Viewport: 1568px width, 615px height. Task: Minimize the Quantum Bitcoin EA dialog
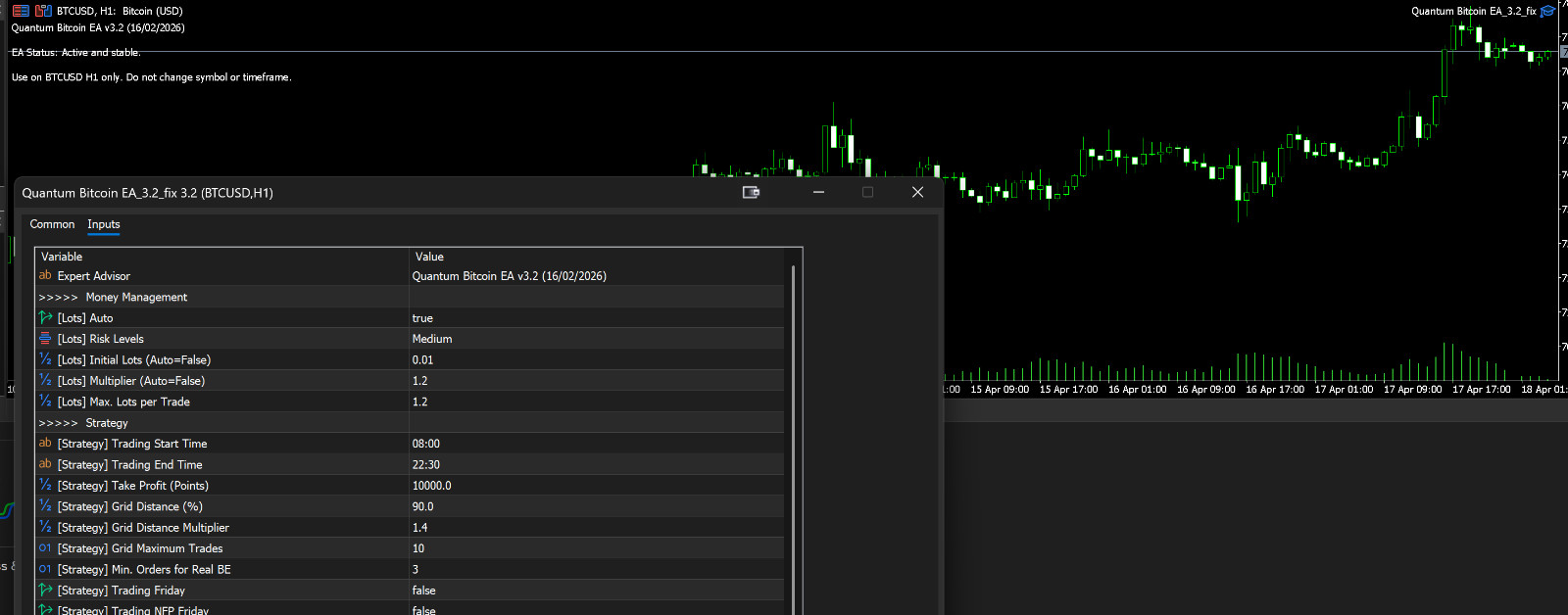point(818,192)
